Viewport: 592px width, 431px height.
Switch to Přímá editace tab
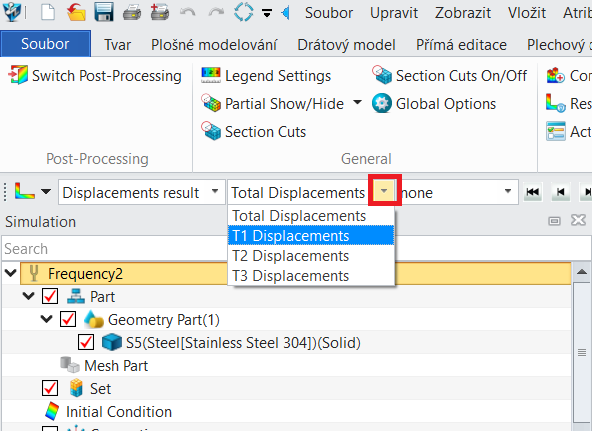pos(461,45)
